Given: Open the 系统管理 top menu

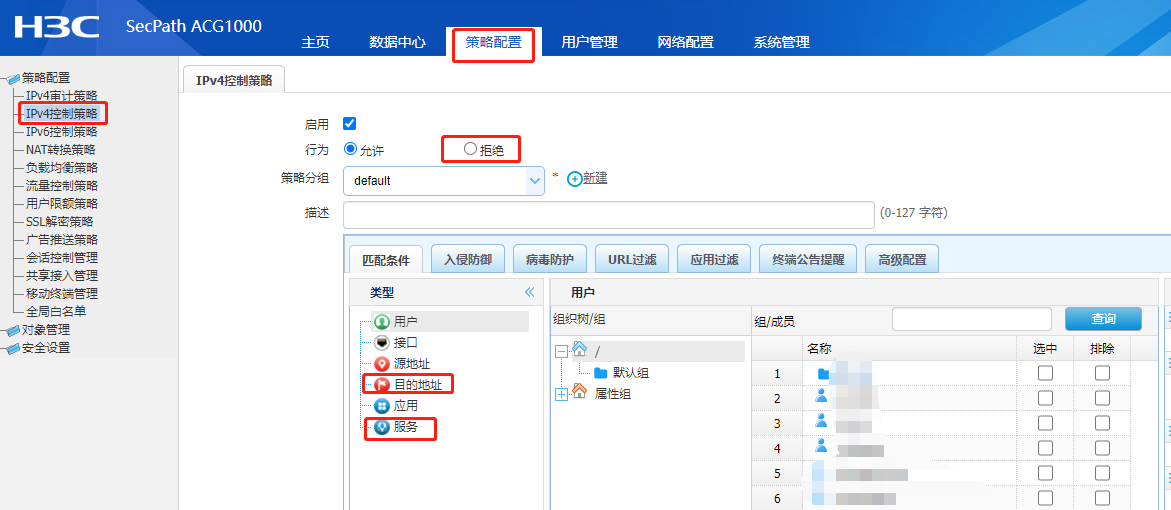Looking at the screenshot, I should 781,43.
